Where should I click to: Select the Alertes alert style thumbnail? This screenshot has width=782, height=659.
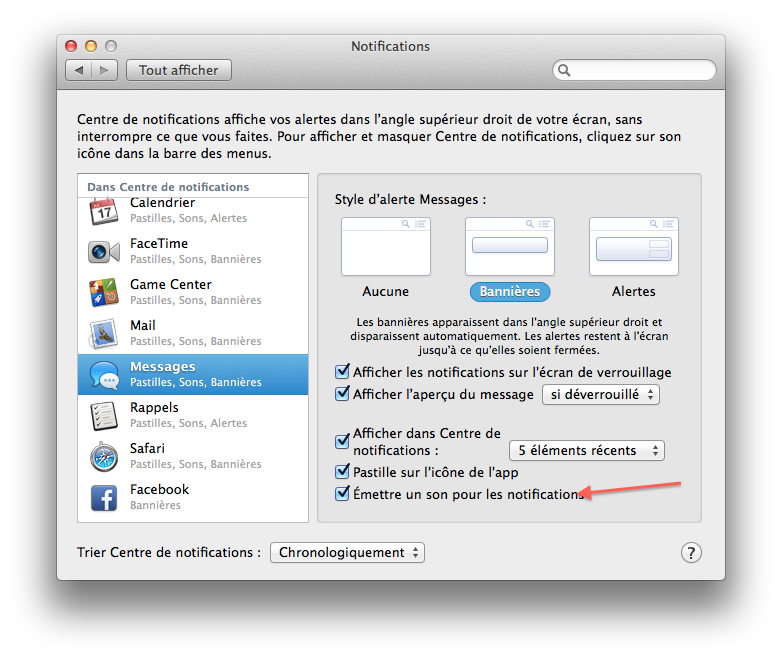click(633, 246)
